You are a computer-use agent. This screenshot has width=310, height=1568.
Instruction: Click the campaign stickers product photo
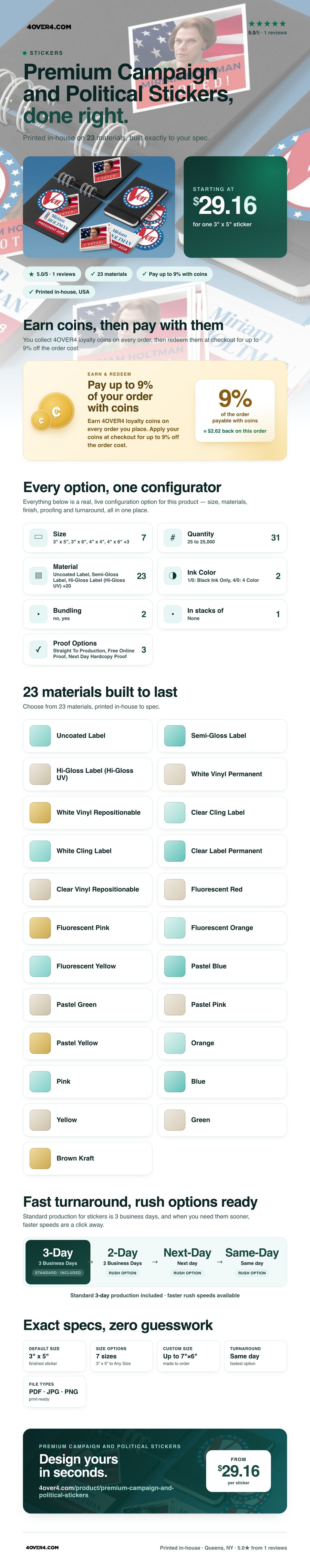tap(99, 207)
